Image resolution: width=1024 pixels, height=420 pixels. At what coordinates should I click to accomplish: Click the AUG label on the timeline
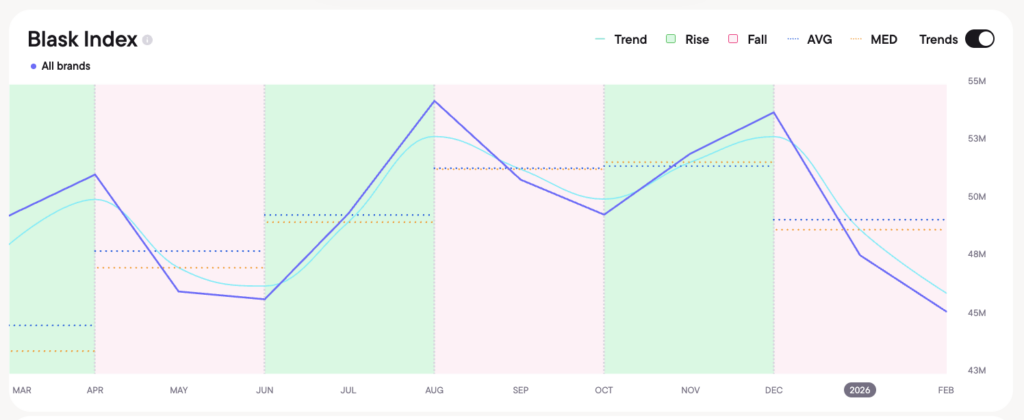435,390
